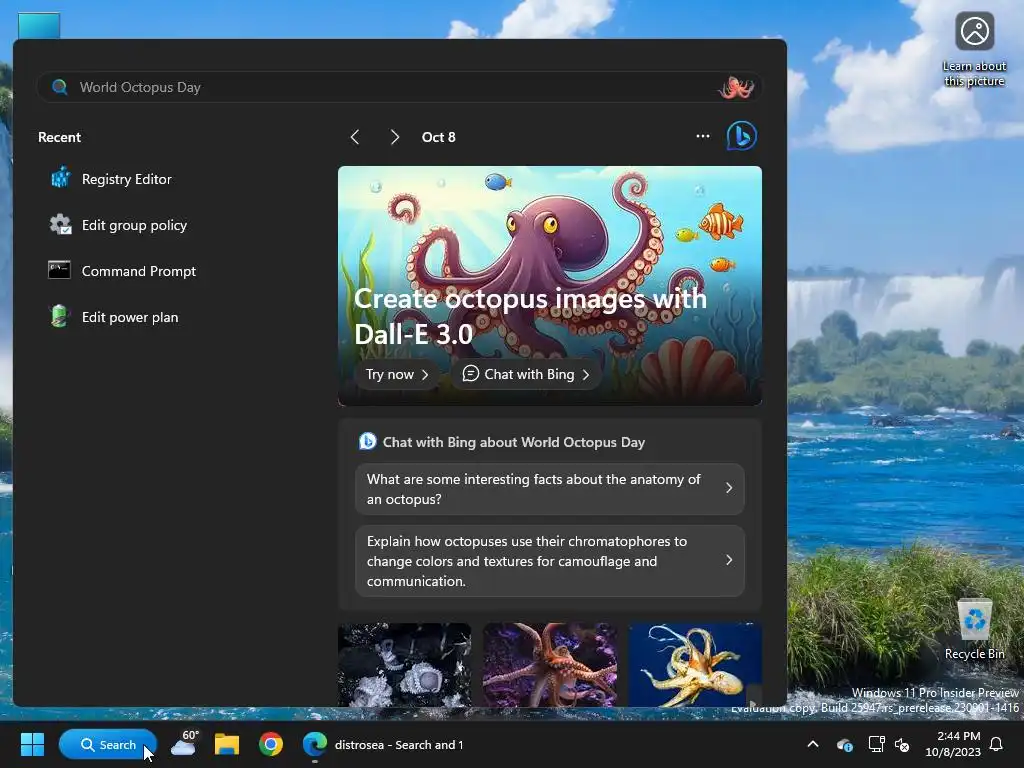Select the chromatophores camouflage question
Screen dimensions: 1024x768
tap(550, 561)
